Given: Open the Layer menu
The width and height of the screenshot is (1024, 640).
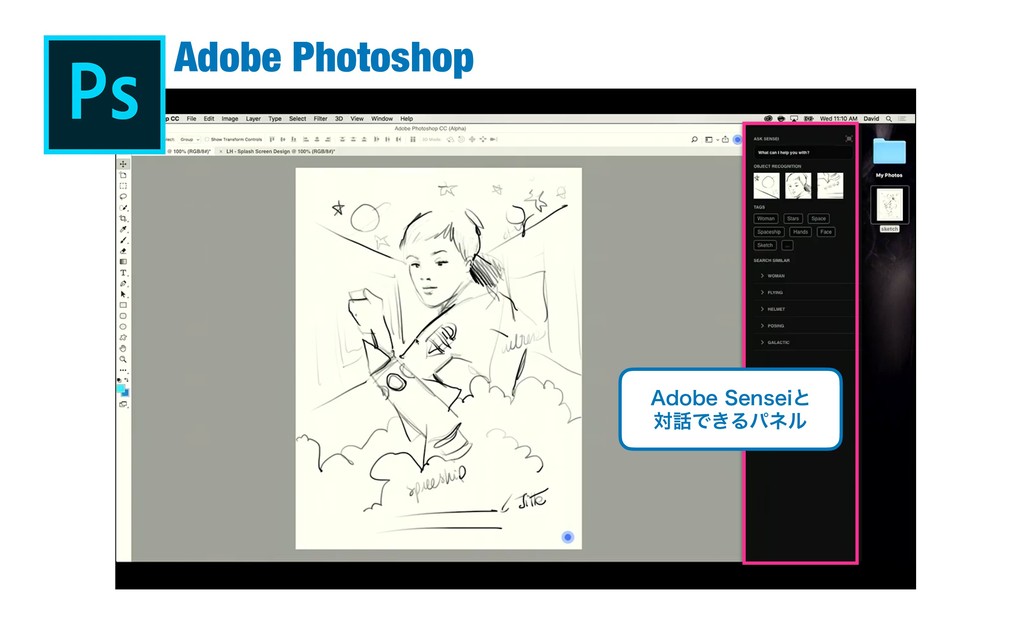Looking at the screenshot, I should (x=253, y=119).
